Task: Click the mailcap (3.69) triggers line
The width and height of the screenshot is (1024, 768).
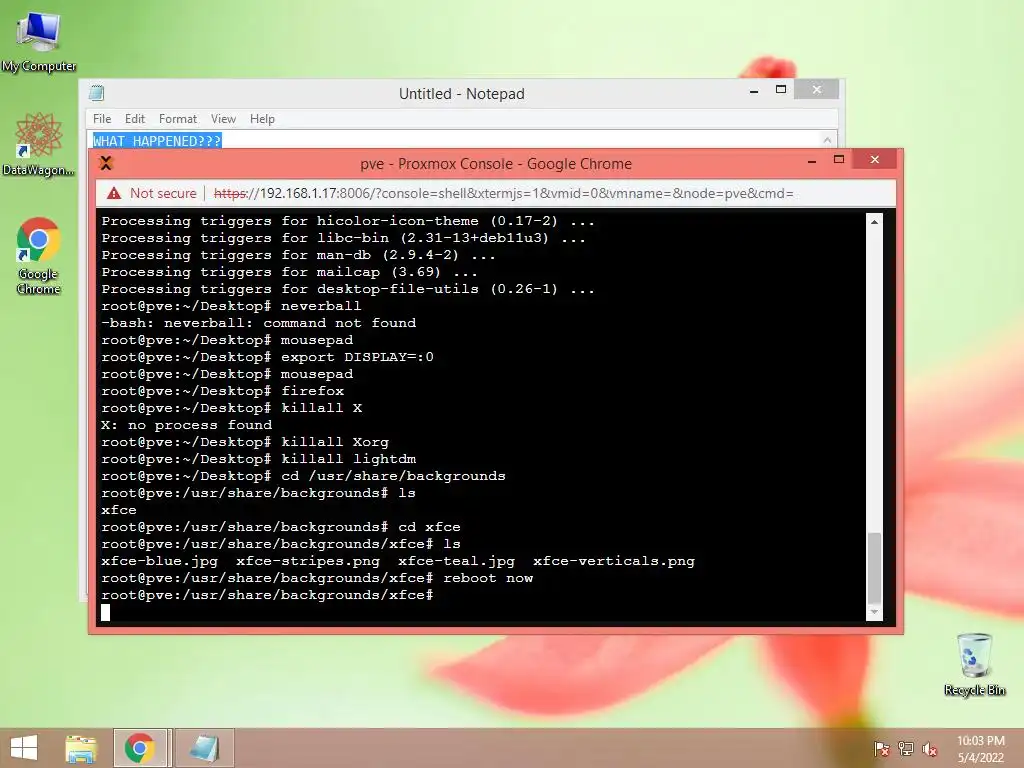Action: point(289,272)
